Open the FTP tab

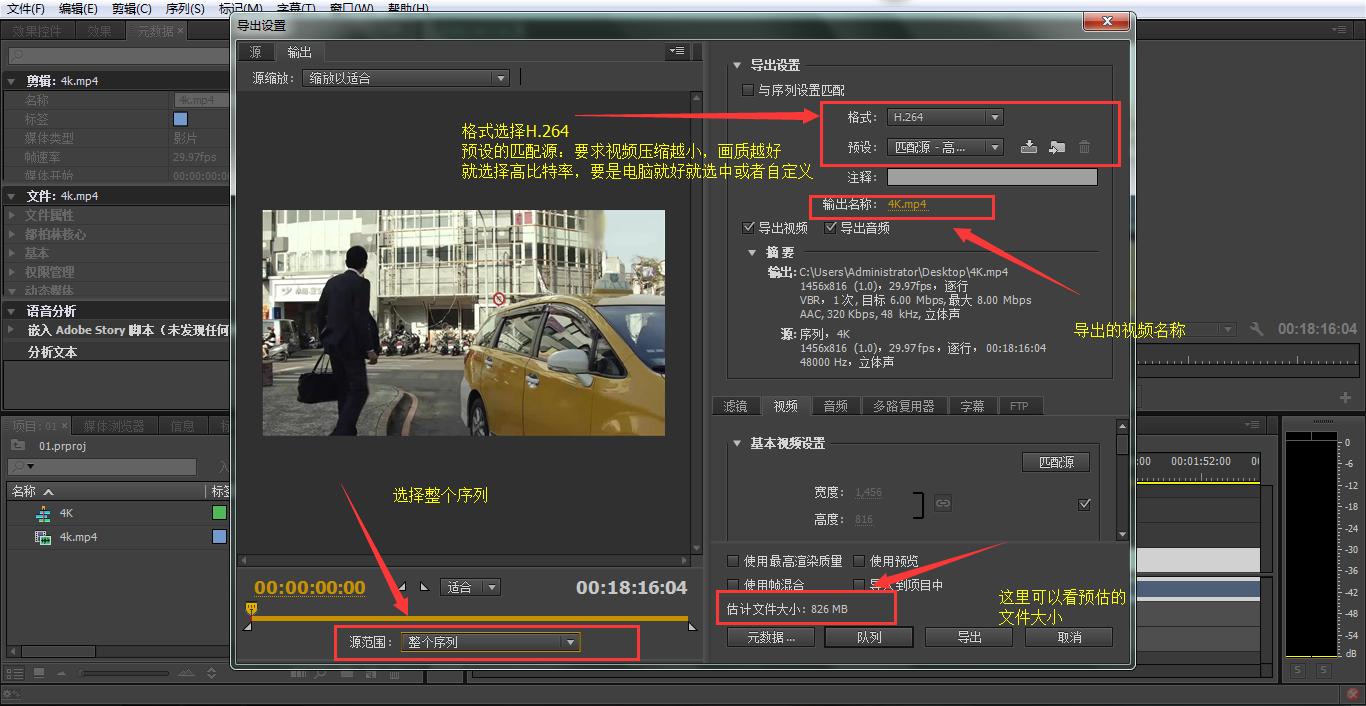pyautogui.click(x=1019, y=406)
